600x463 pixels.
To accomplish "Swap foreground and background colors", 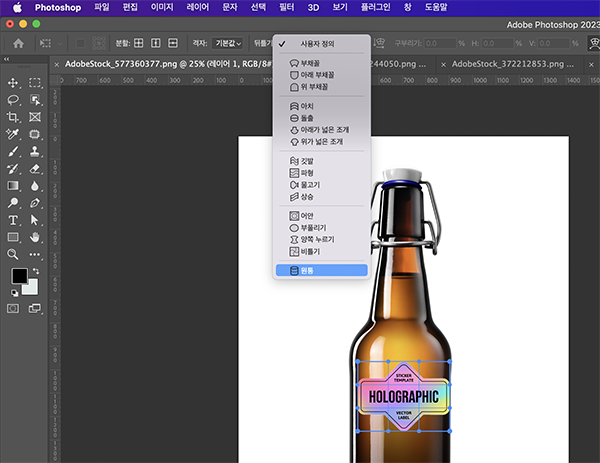I will 35,271.
